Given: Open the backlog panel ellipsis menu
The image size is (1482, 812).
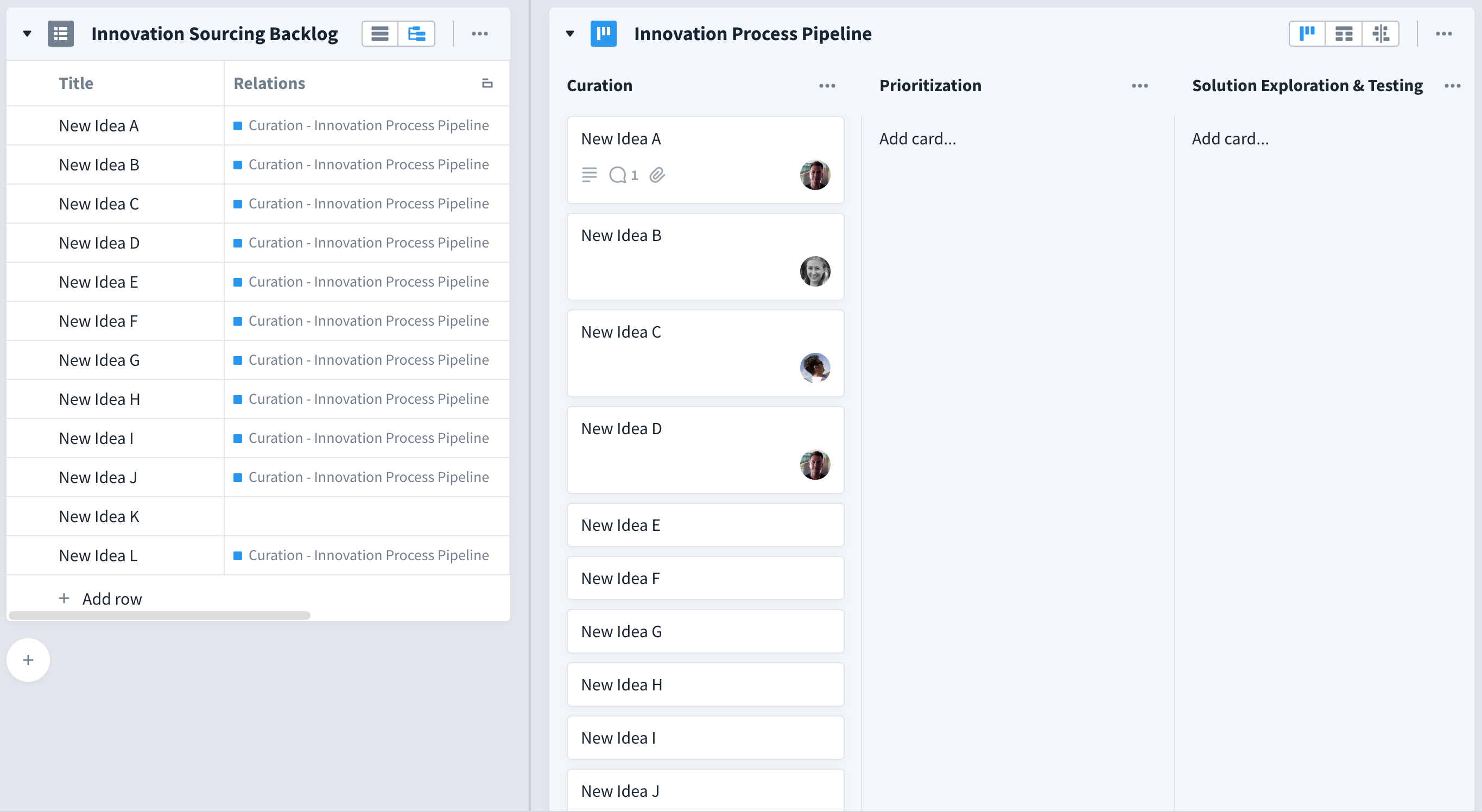Looking at the screenshot, I should [x=480, y=33].
